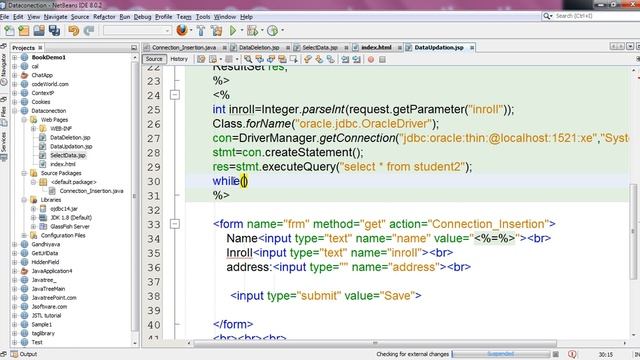Viewport: 640px width, 360px height.
Task: Click the New File toolbar icon
Action: 9,31
